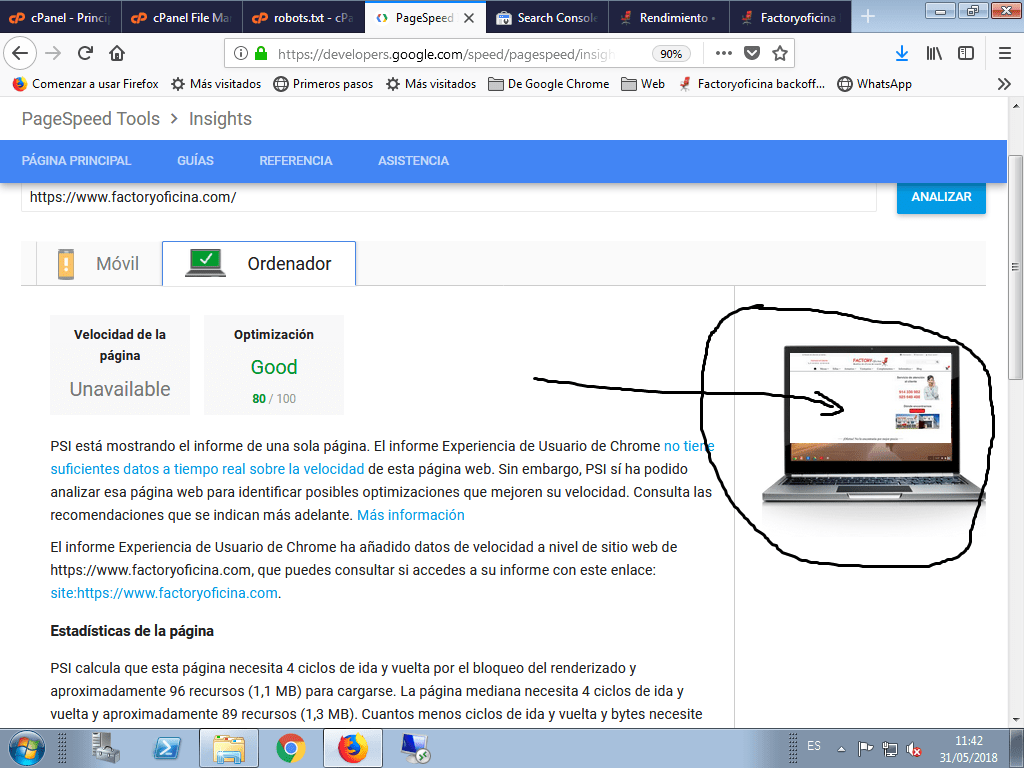Open the Firefox hamburger menu
1024x768 pixels.
point(1005,54)
